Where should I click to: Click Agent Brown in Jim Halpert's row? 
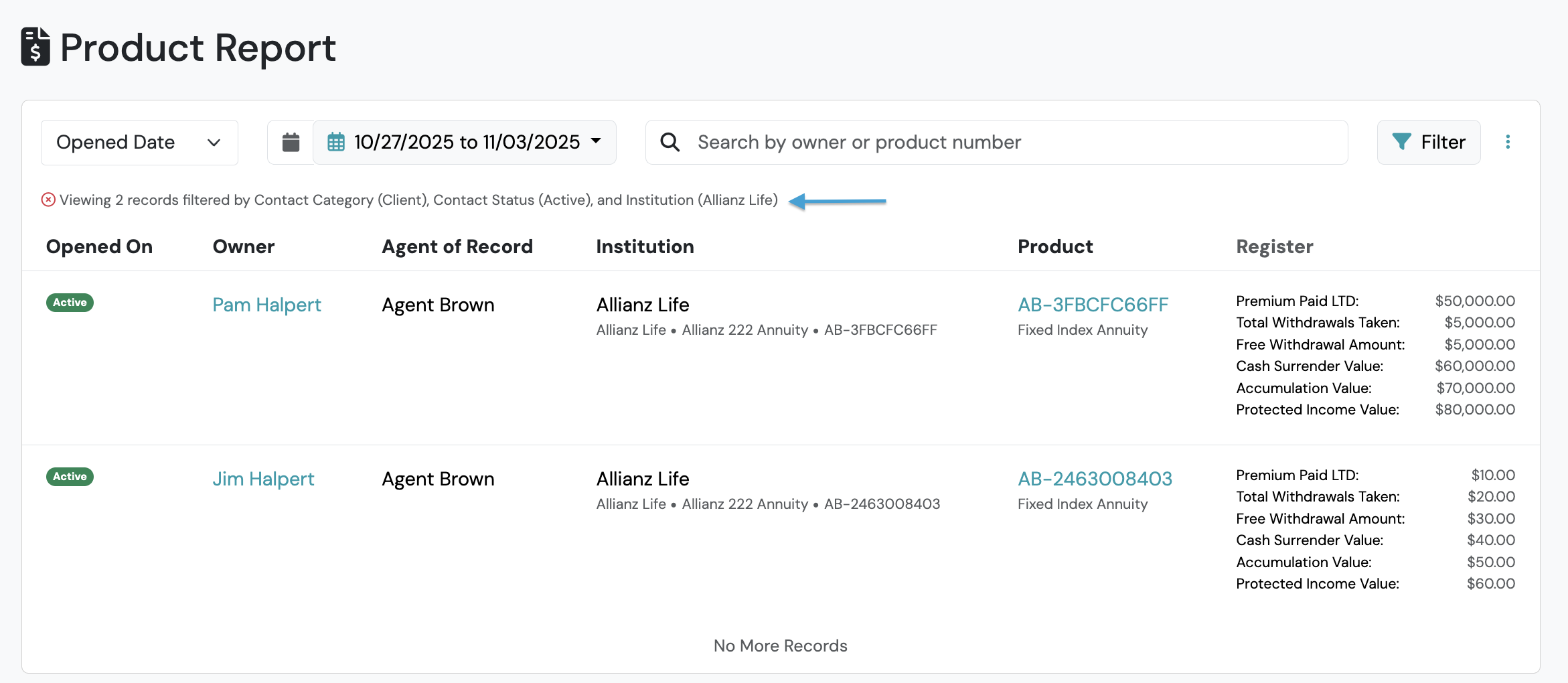pyautogui.click(x=438, y=479)
